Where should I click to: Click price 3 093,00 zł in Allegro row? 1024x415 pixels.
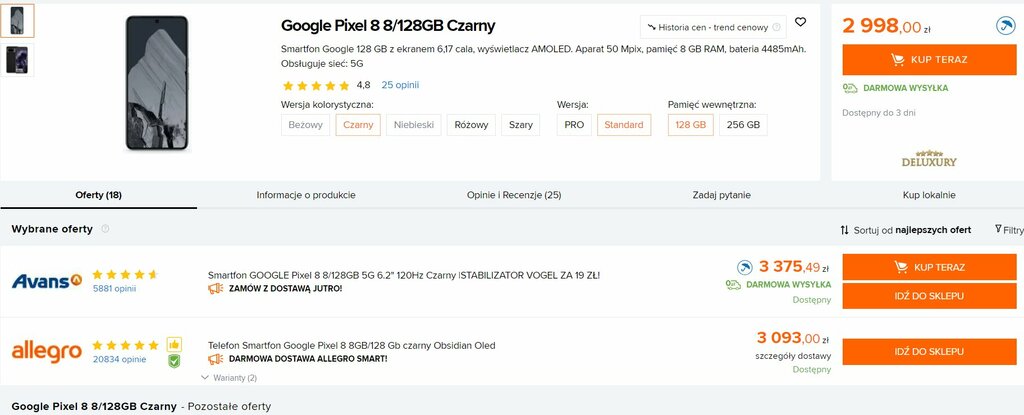click(x=793, y=338)
